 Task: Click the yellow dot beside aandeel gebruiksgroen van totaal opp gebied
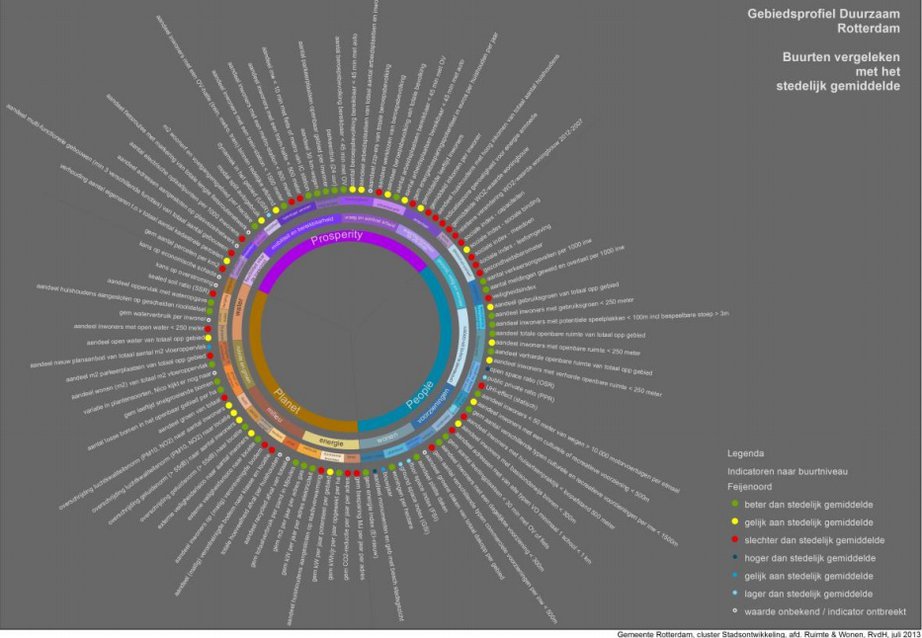tap(490, 307)
